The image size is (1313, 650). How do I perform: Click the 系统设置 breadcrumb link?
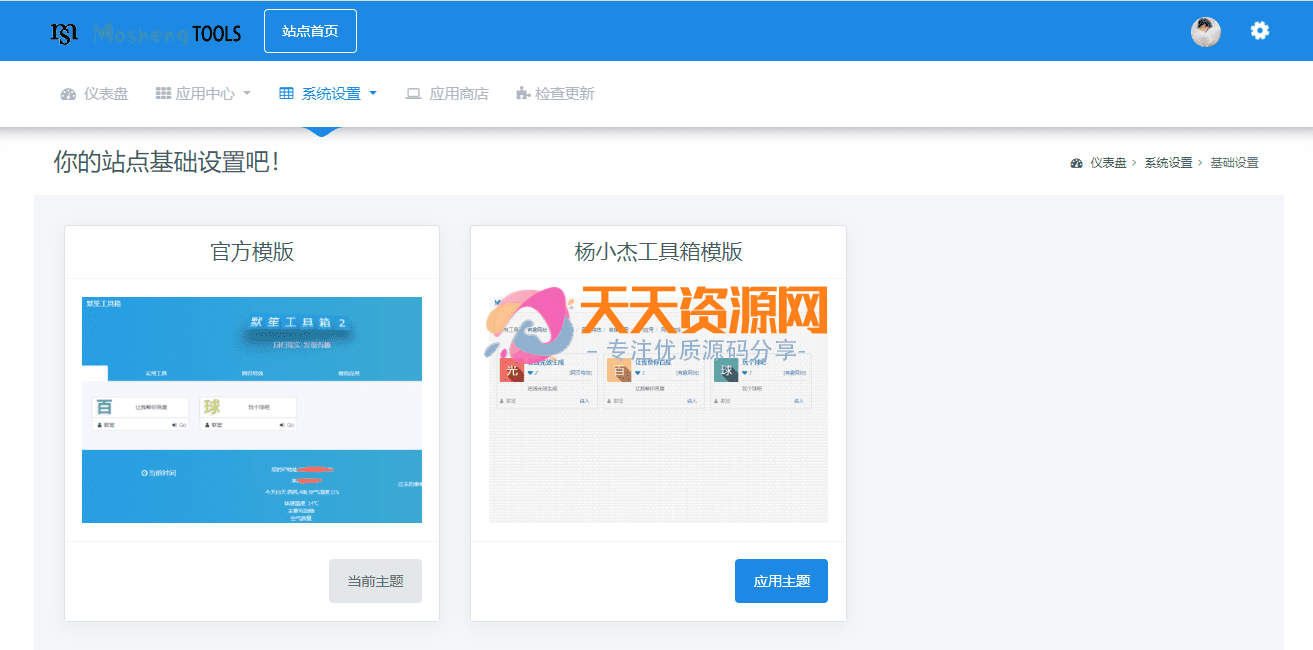point(1168,163)
